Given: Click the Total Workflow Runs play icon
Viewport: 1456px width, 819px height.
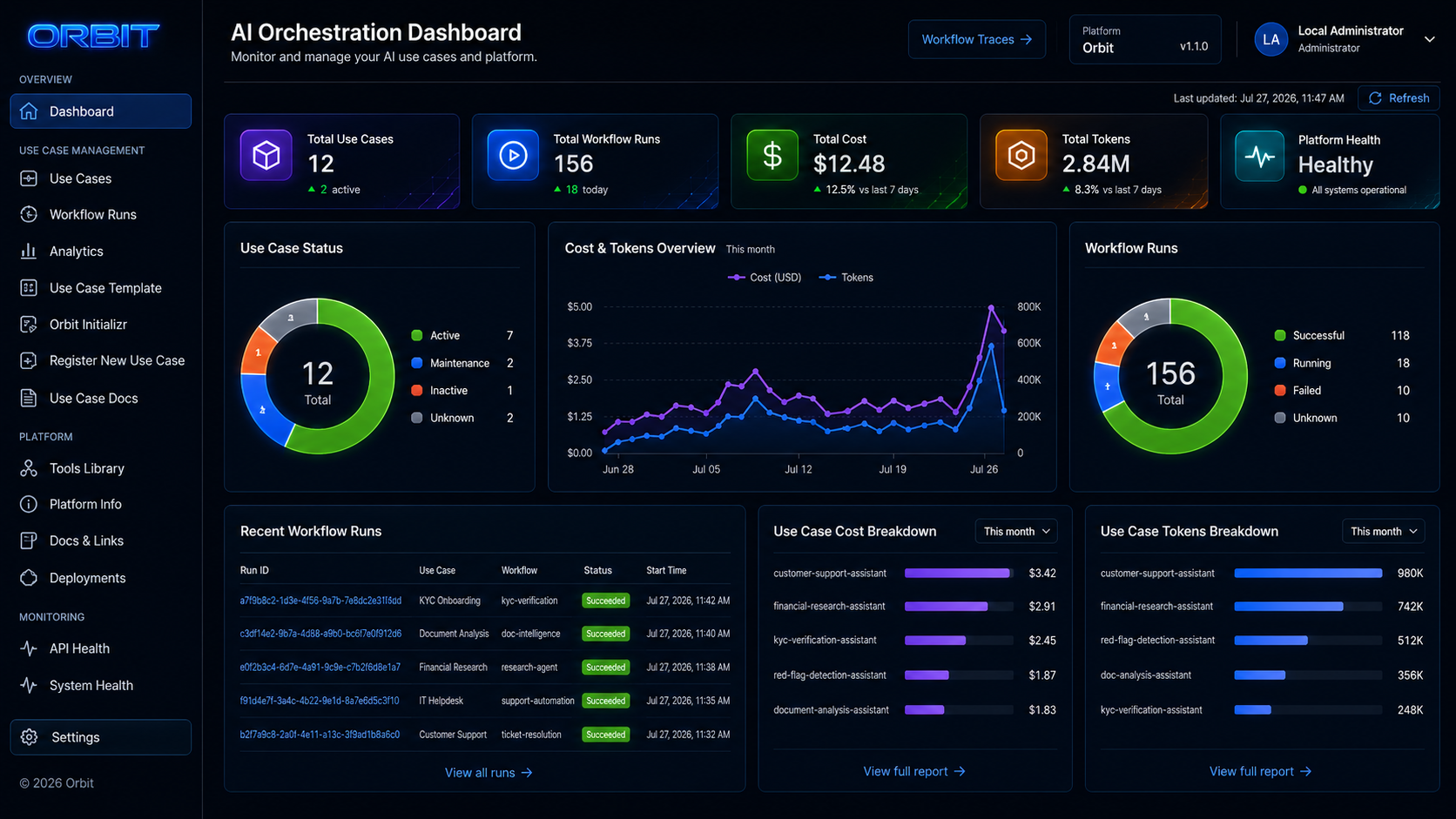Looking at the screenshot, I should (x=513, y=155).
